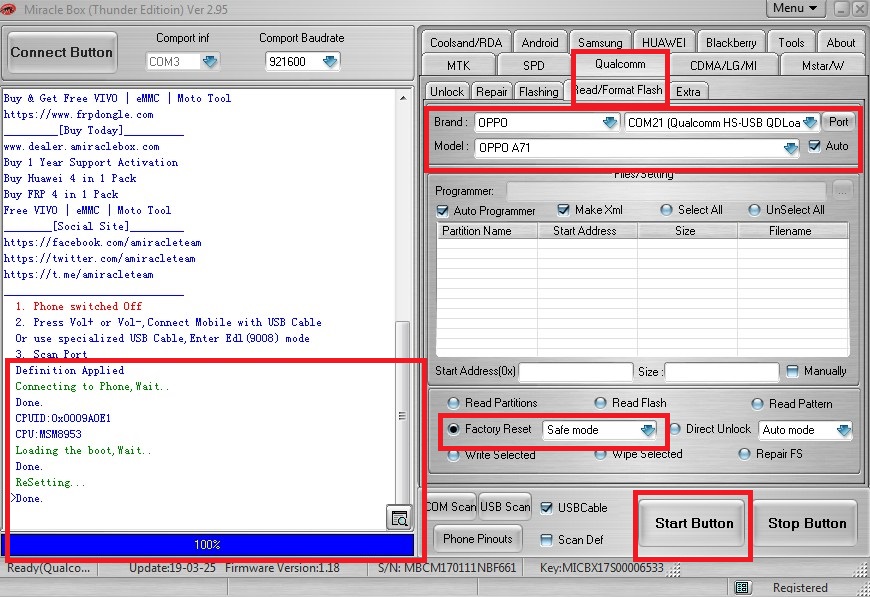
Task: Open the Repair sub-tab
Action: 492,92
